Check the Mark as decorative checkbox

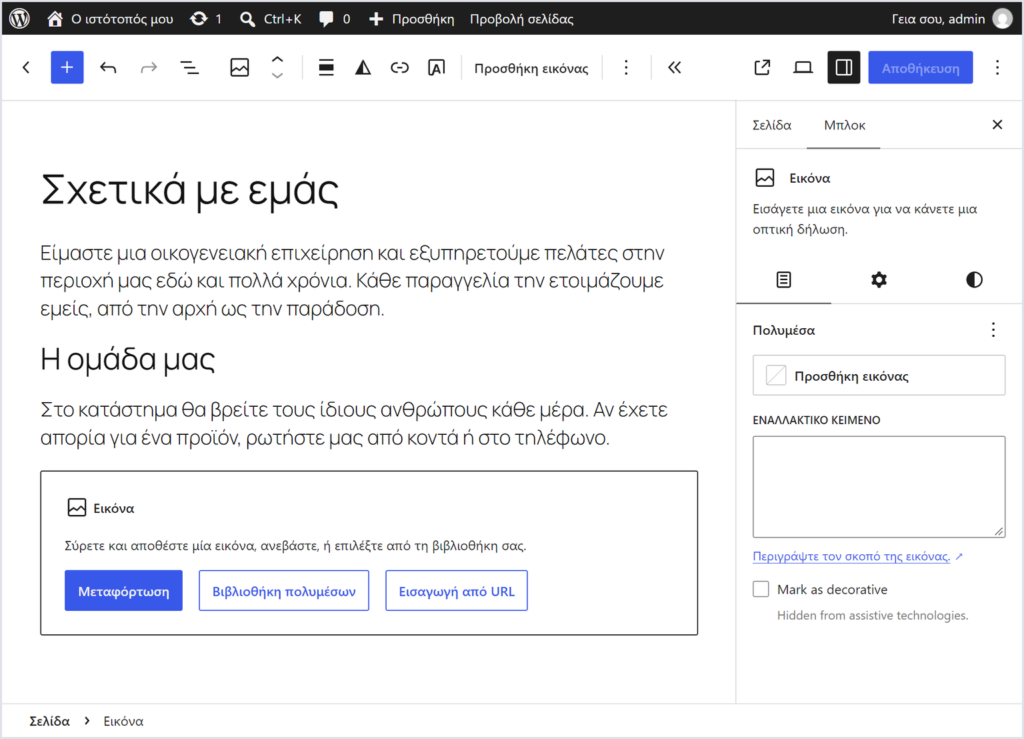(761, 590)
